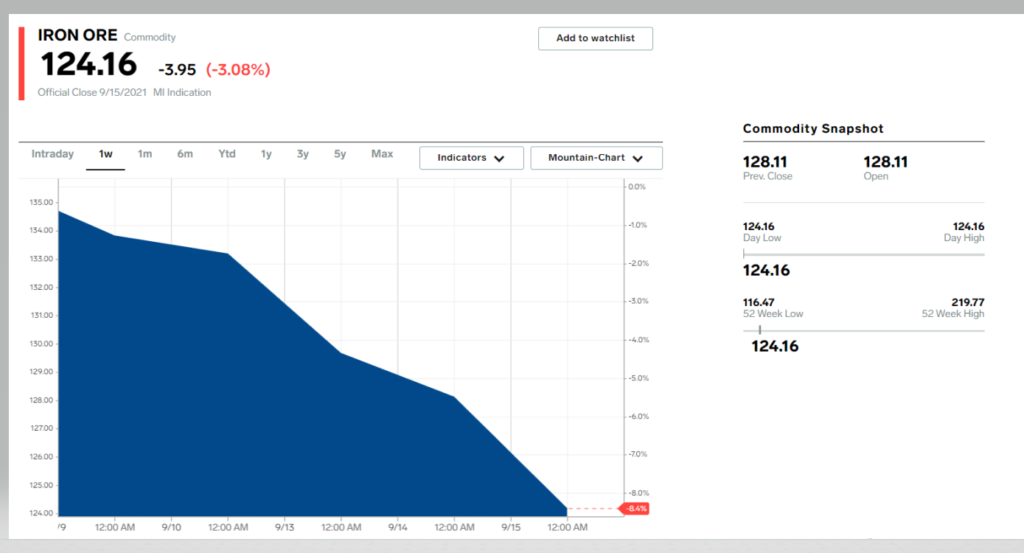Click the 52 Week range slider marker

coord(760,330)
